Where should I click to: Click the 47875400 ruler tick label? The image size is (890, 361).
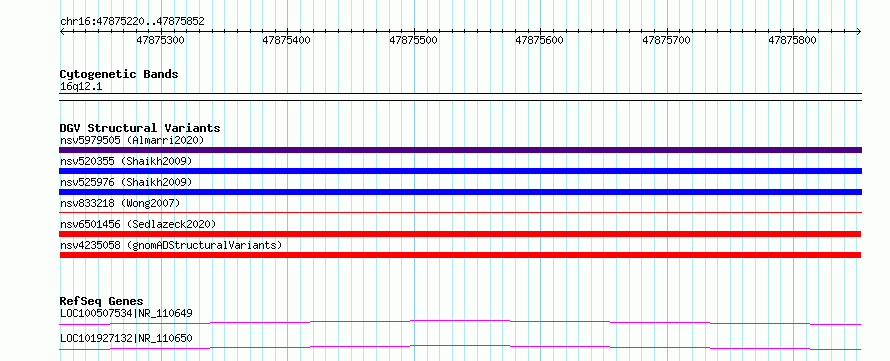[287, 40]
